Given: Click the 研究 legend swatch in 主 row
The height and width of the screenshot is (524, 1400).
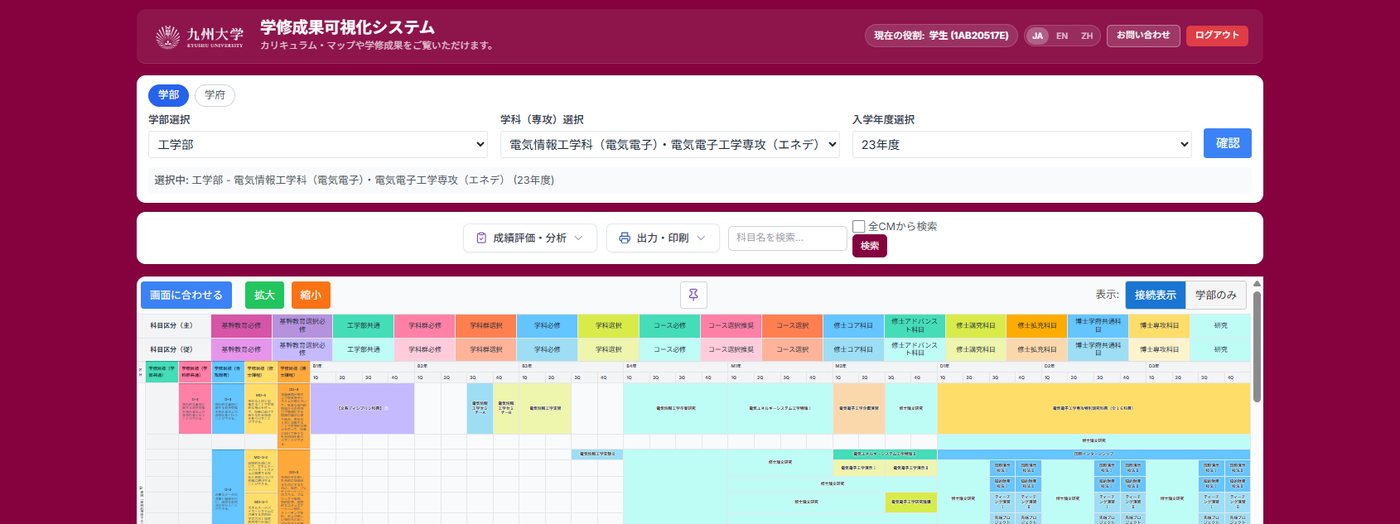Looking at the screenshot, I should (x=1220, y=325).
